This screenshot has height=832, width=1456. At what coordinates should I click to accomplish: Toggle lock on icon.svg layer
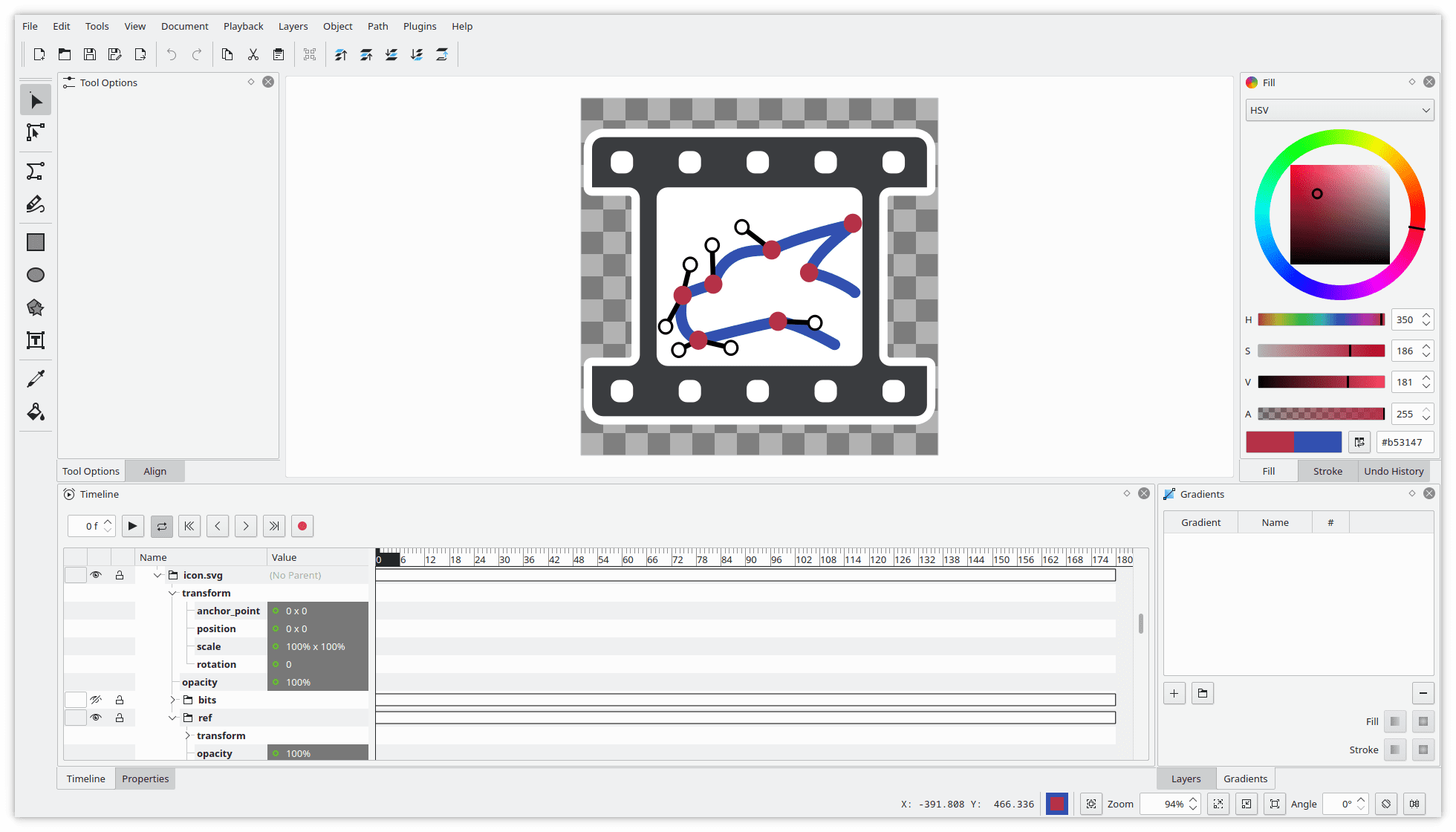[119, 575]
